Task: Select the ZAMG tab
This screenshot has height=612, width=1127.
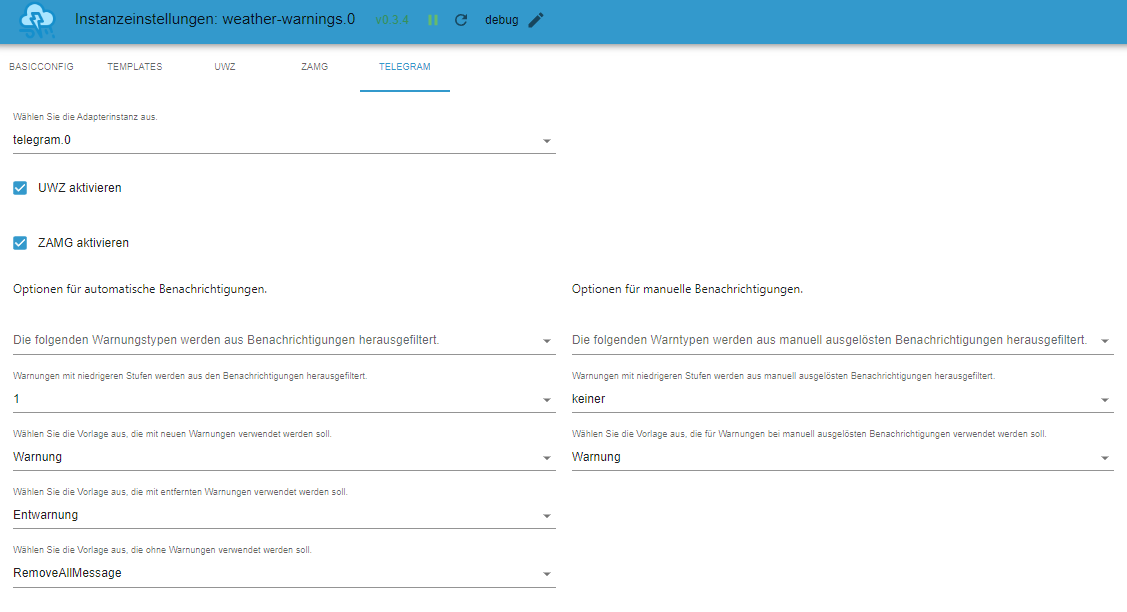Action: click(314, 67)
